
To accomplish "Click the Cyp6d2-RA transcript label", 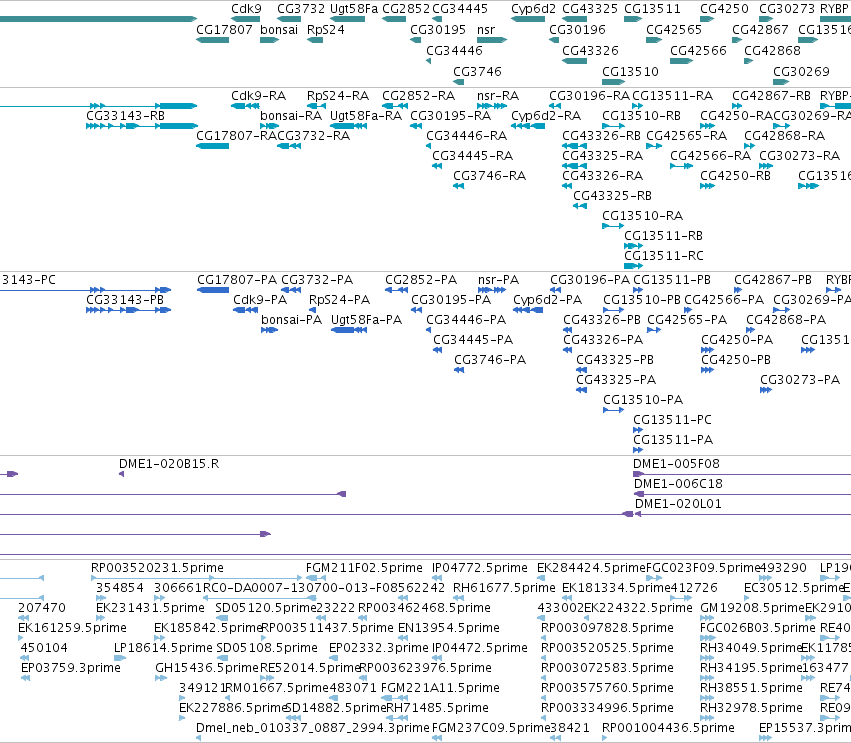I will coord(546,116).
